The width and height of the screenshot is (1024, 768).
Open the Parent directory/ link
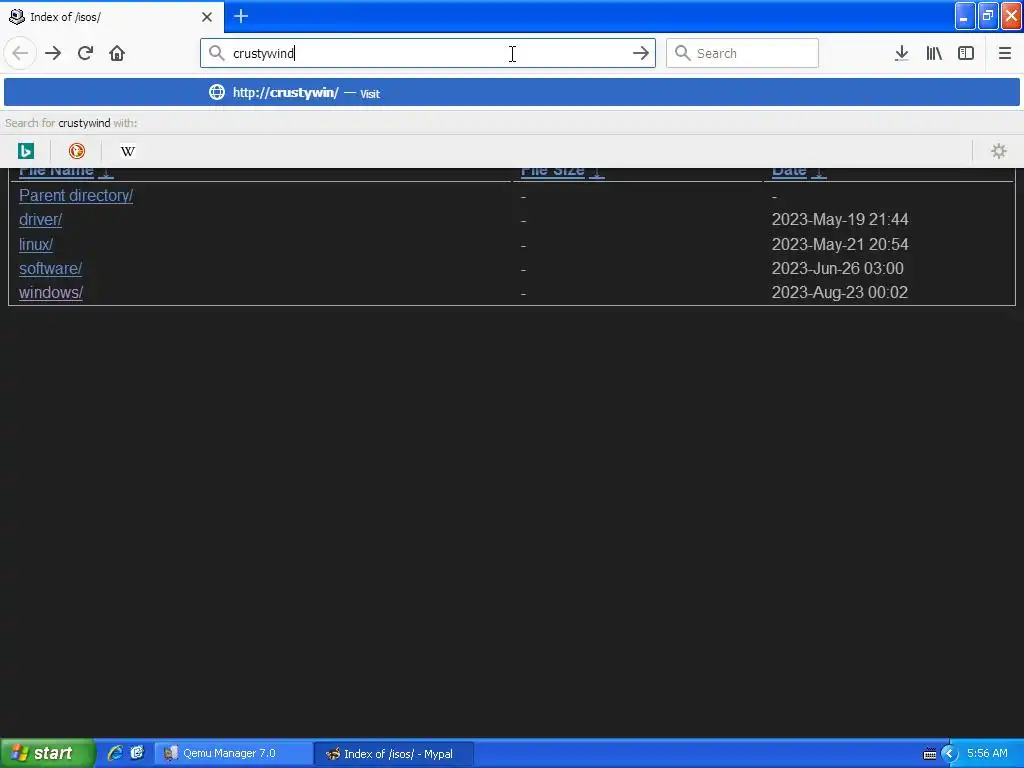click(76, 195)
